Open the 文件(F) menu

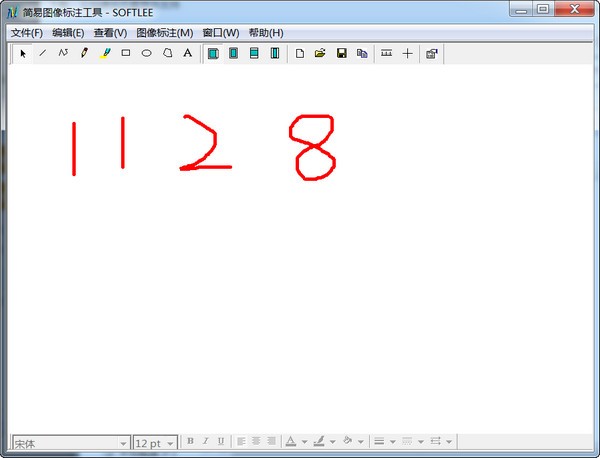coord(27,33)
